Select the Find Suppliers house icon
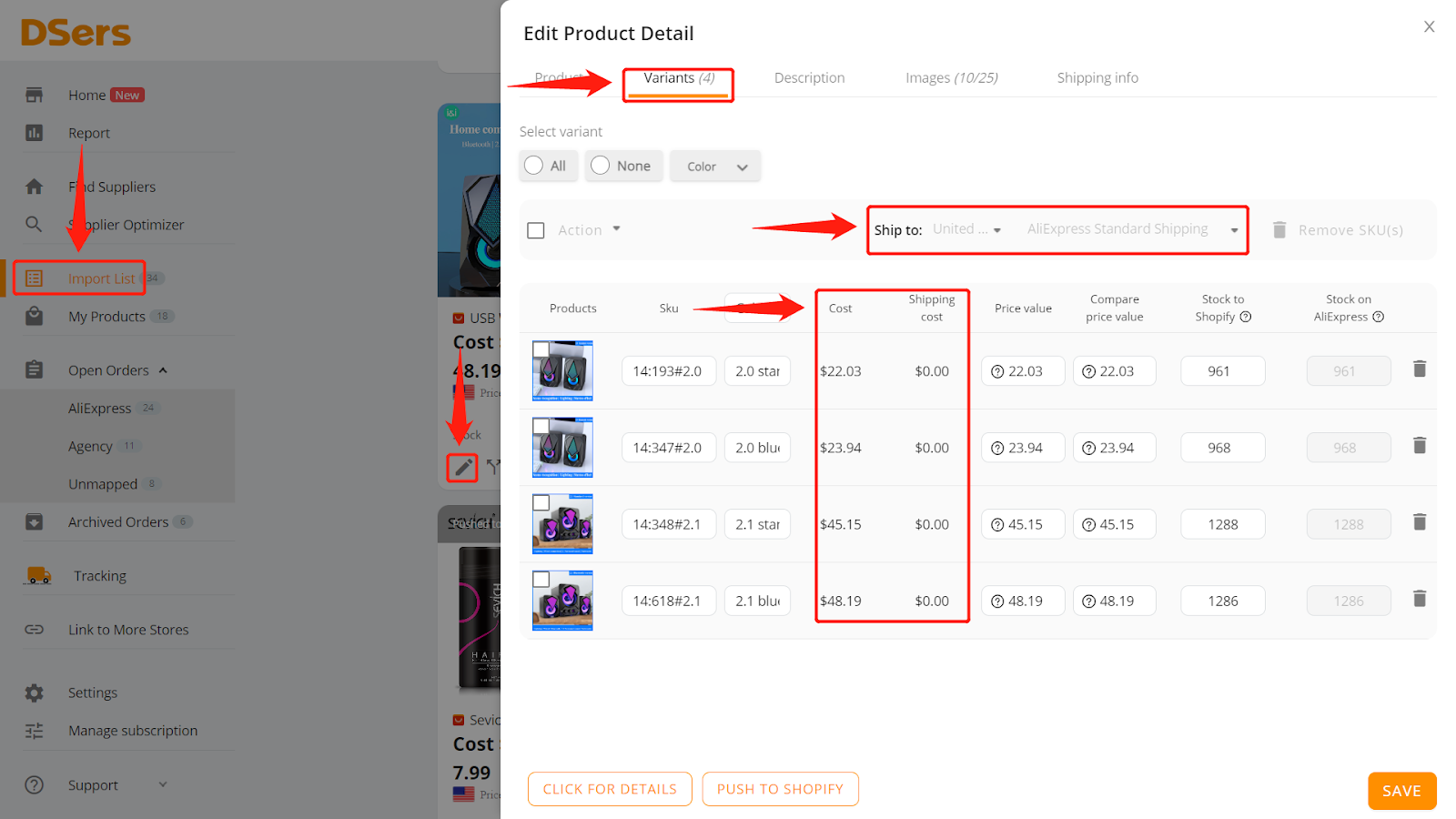The height and width of the screenshot is (819, 1456). click(x=35, y=187)
